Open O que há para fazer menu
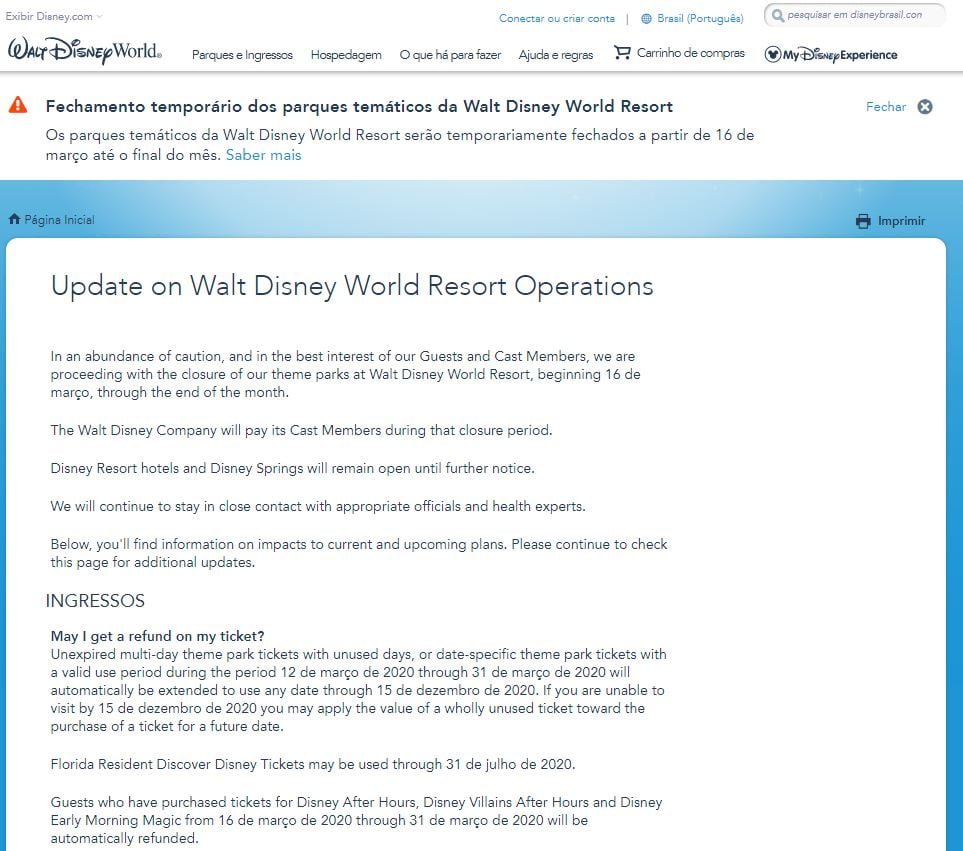This screenshot has width=963, height=851. (x=450, y=55)
